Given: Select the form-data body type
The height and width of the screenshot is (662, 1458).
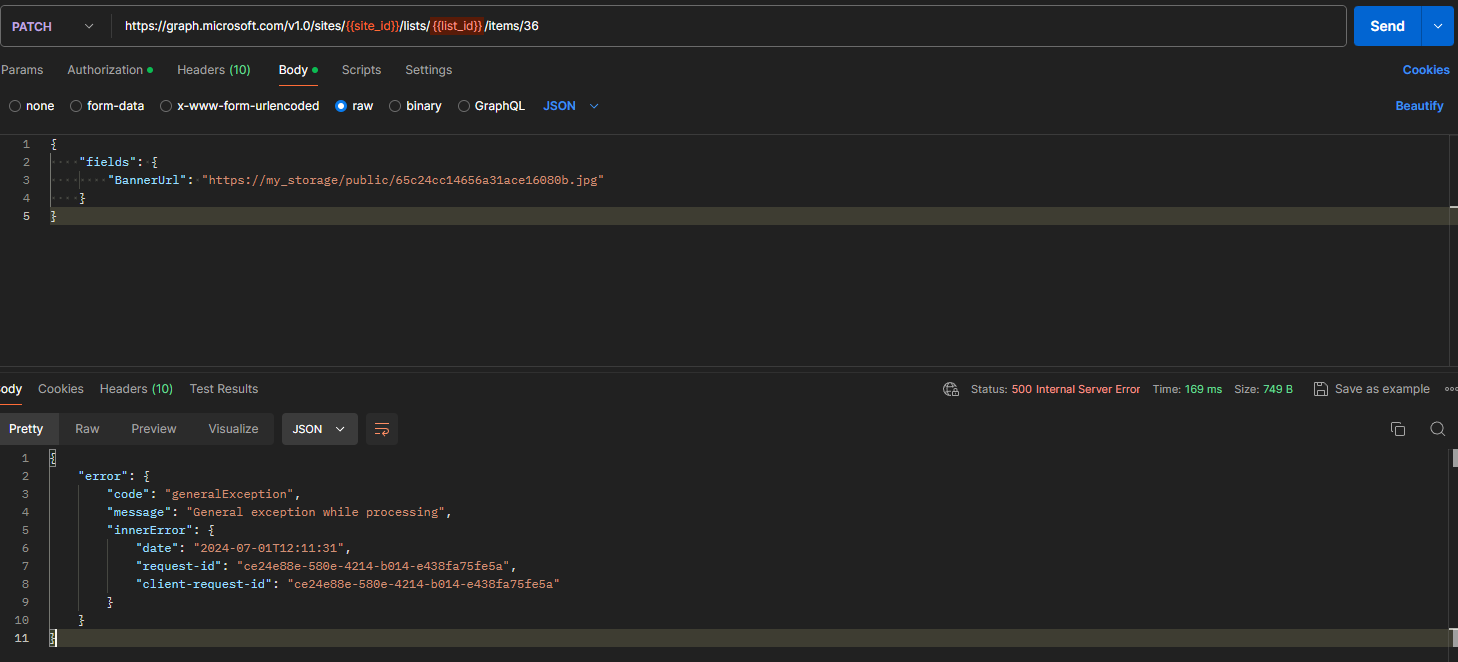Looking at the screenshot, I should coord(107,106).
